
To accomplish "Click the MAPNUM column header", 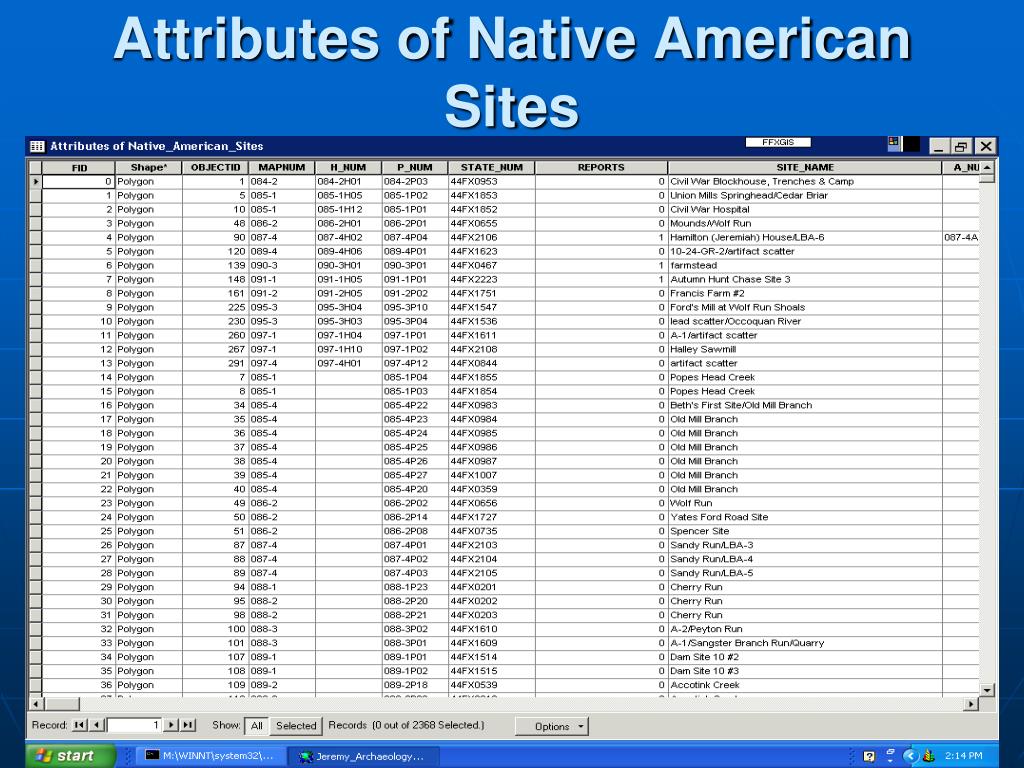I will 282,168.
